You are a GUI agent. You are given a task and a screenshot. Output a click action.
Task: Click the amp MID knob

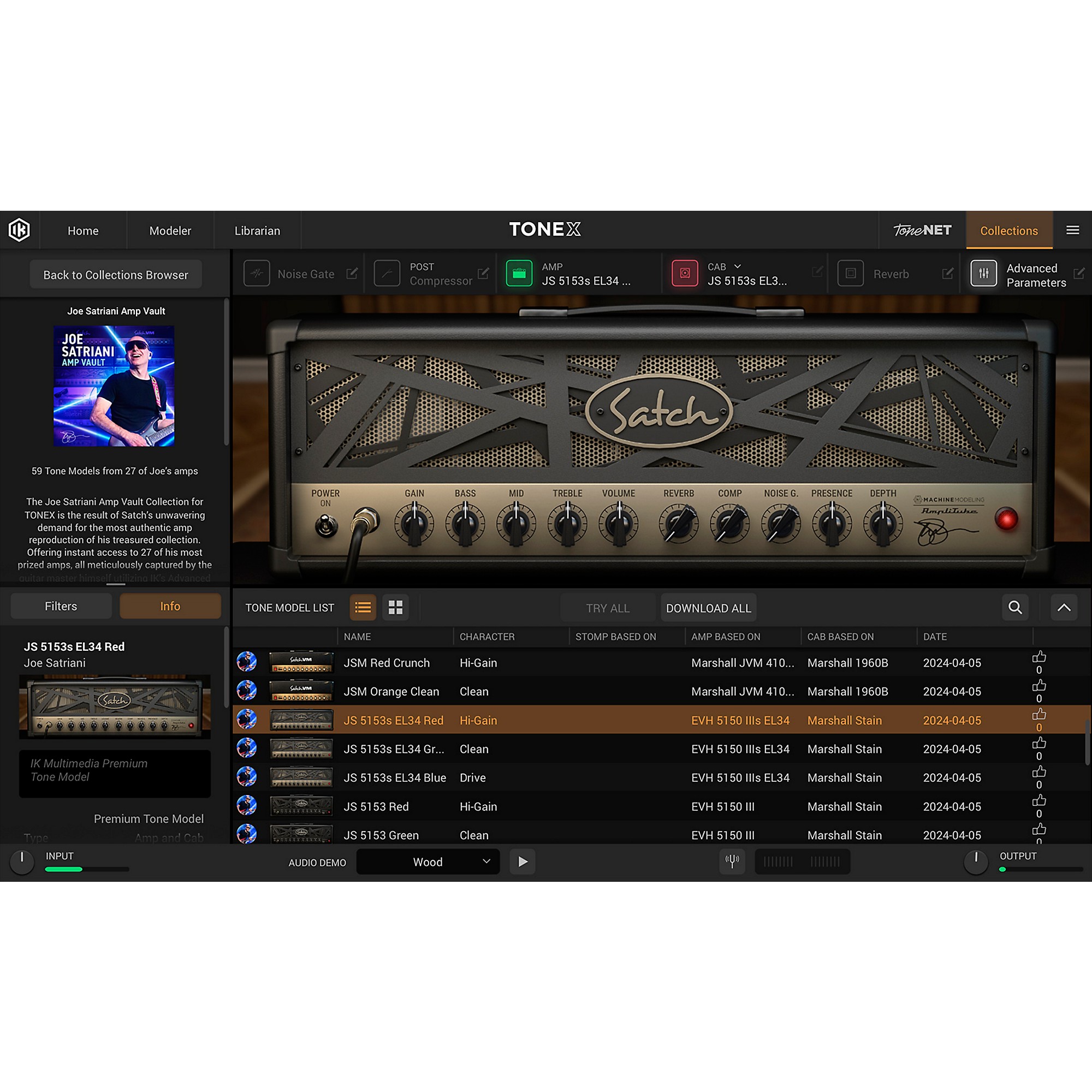click(x=516, y=523)
